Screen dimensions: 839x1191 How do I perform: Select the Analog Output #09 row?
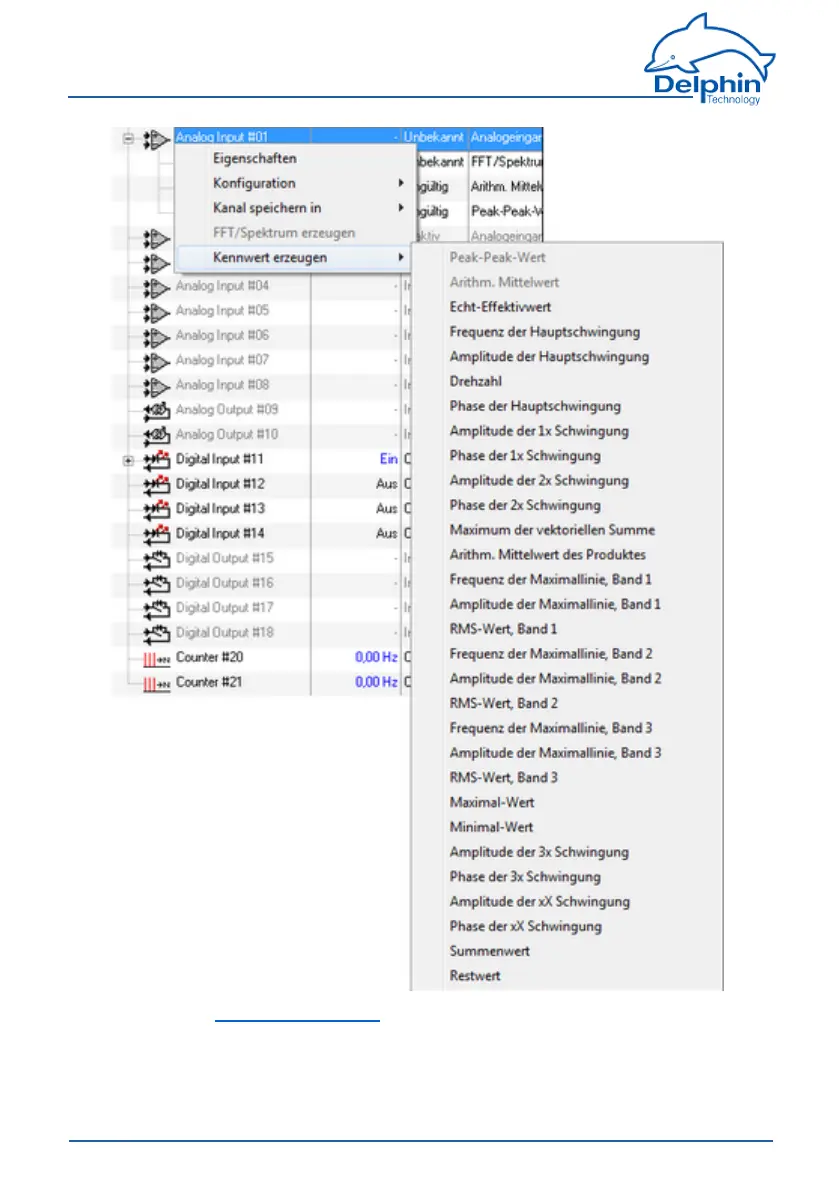point(262,410)
